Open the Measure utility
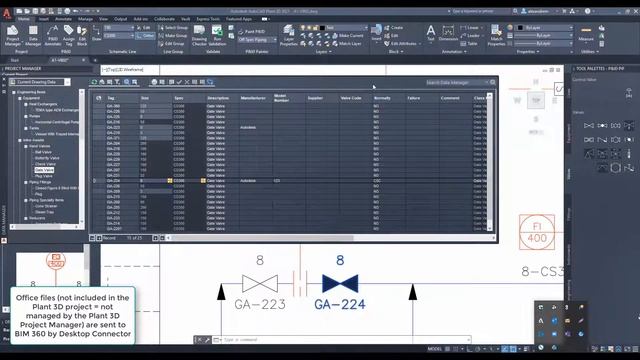The image size is (640, 360). coord(586,33)
